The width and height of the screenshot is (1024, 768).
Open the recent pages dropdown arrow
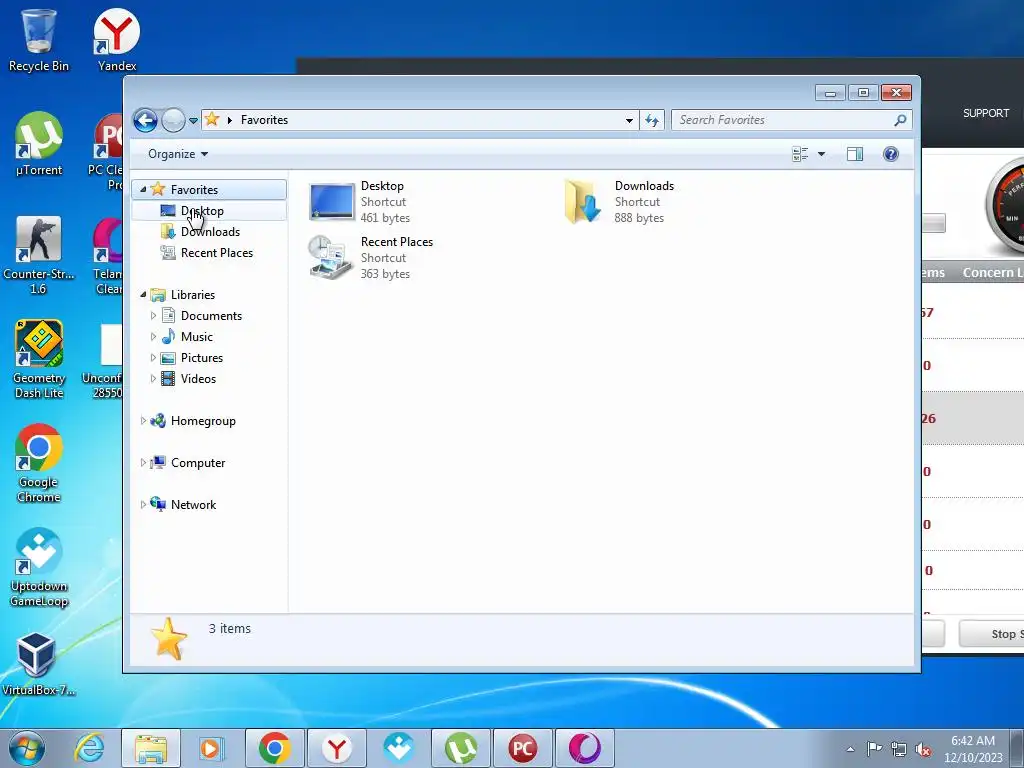[193, 121]
